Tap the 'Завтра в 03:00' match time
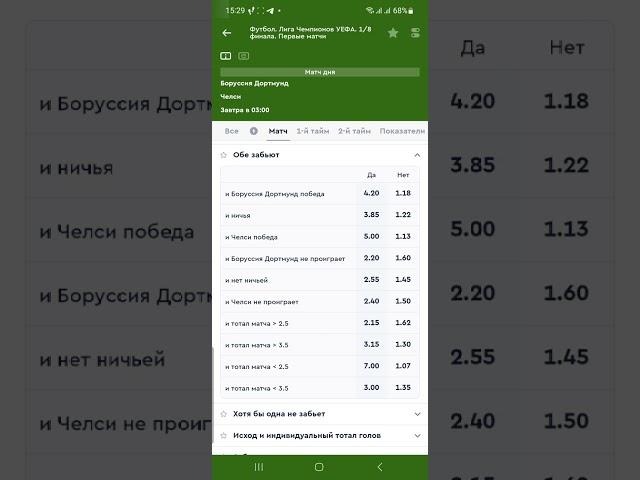 [245, 110]
